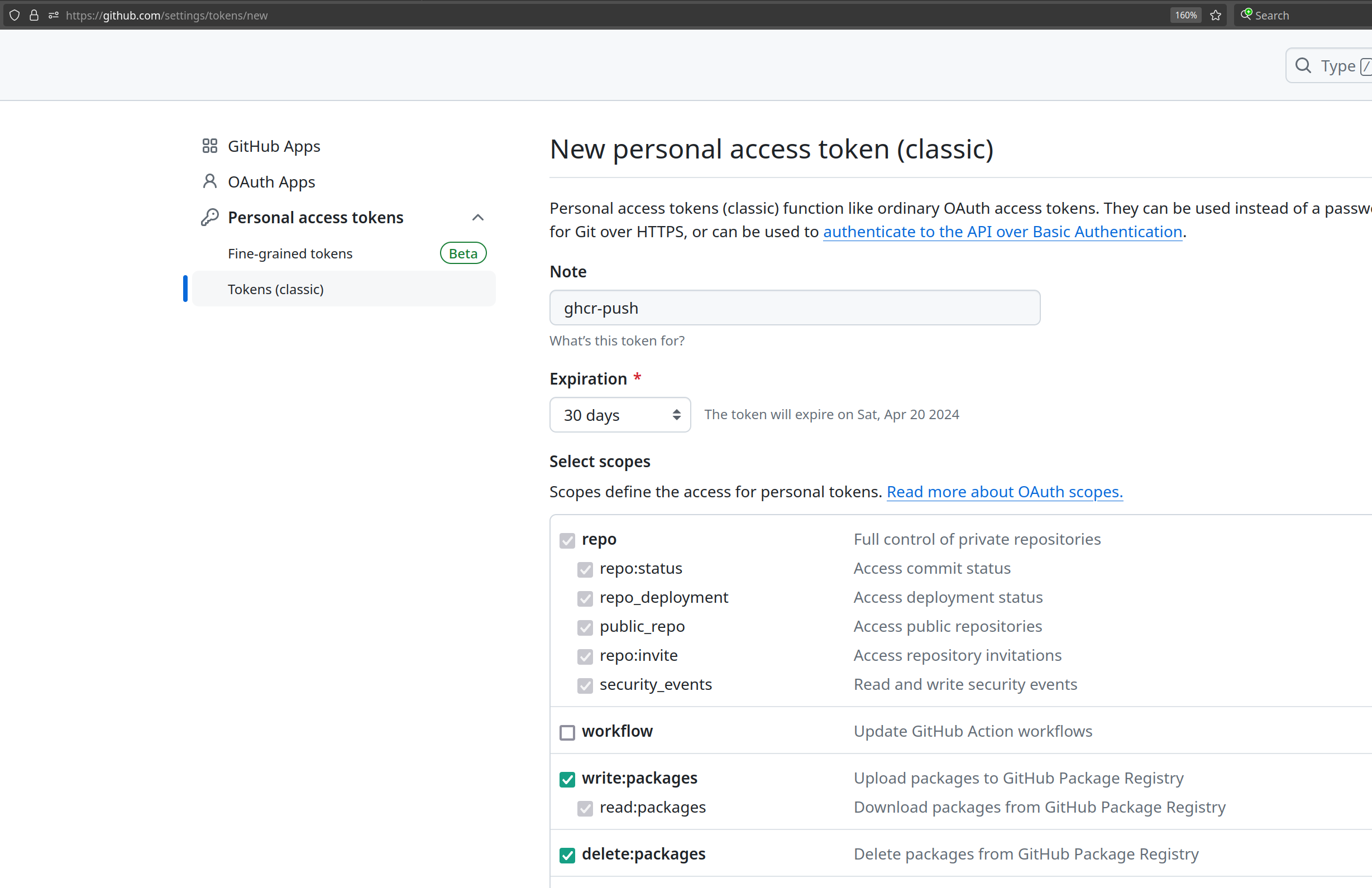Uncheck the write:packages scope

tap(567, 779)
